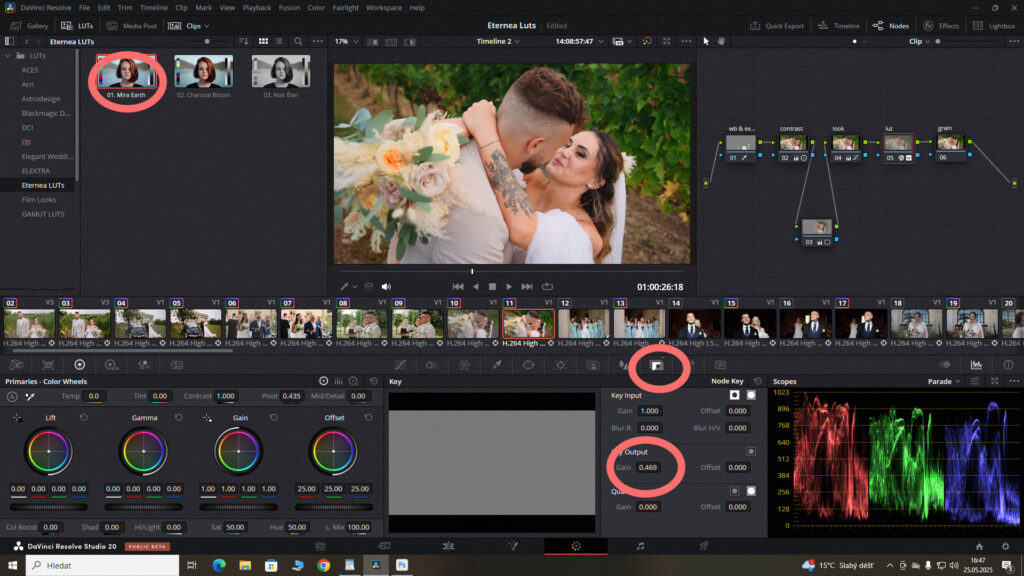Open the File menu
1024x576 pixels.
pyautogui.click(x=84, y=8)
